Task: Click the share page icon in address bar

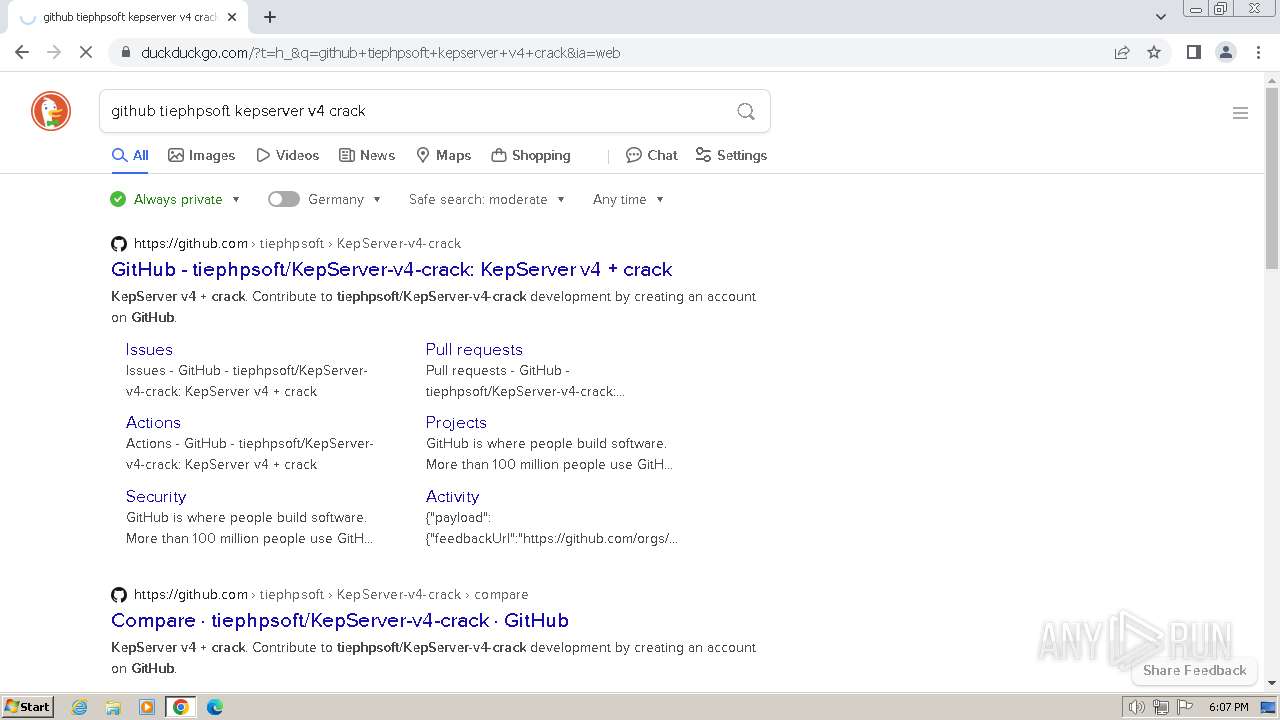Action: pos(1122,52)
